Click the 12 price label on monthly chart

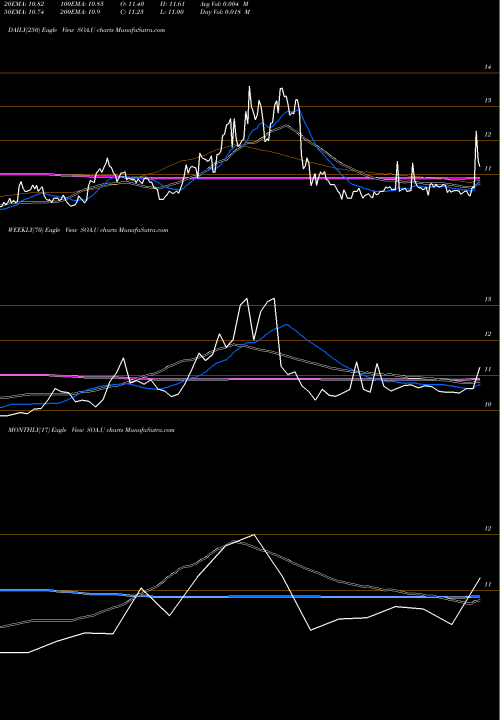[488, 529]
